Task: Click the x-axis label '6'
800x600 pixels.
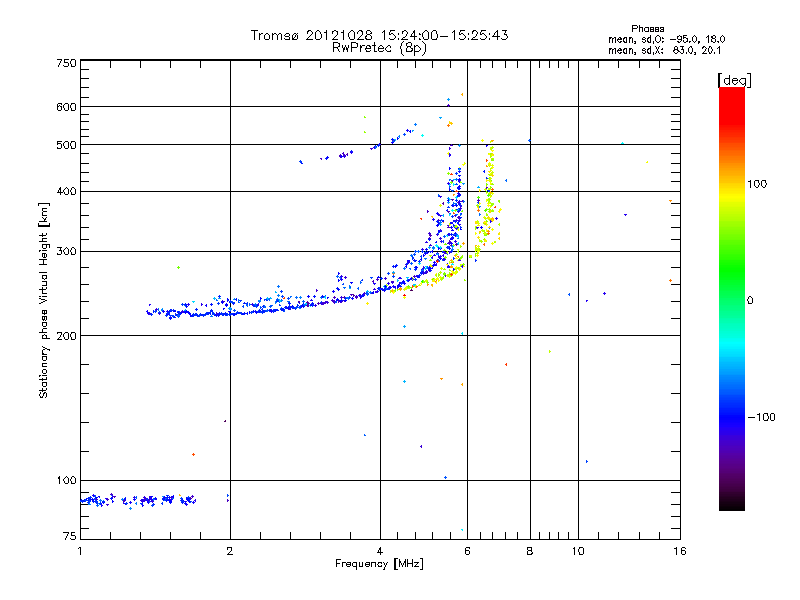Action: tap(467, 551)
